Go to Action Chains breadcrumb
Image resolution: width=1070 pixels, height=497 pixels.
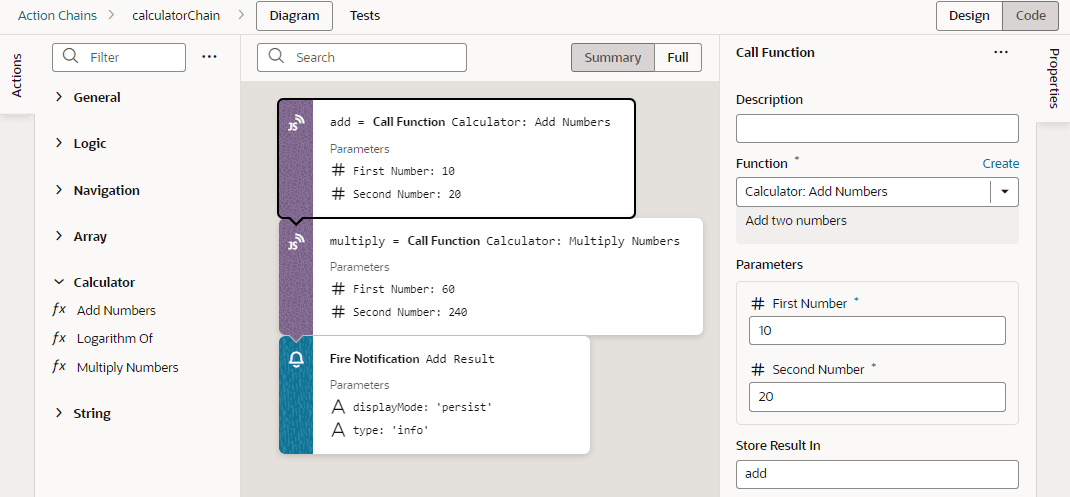click(56, 15)
